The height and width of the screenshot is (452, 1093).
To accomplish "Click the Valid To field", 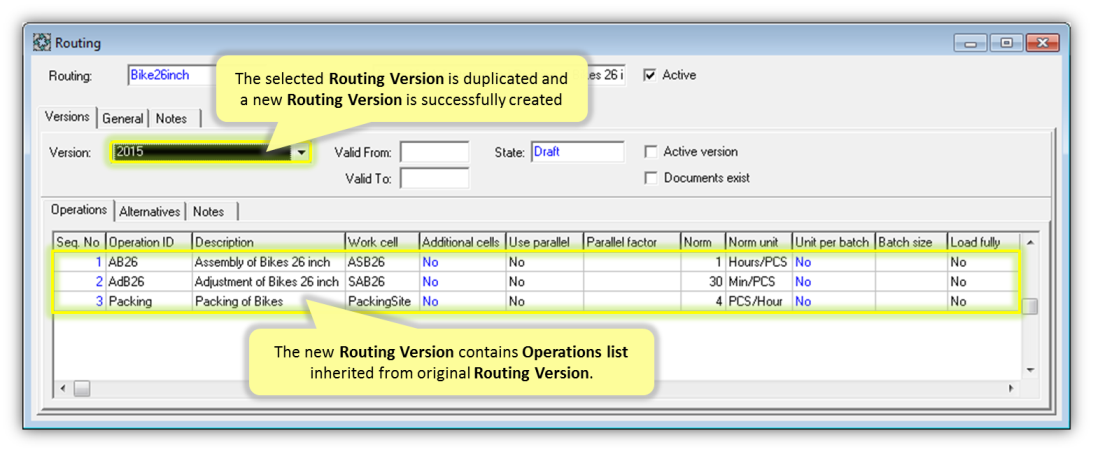I will click(434, 179).
